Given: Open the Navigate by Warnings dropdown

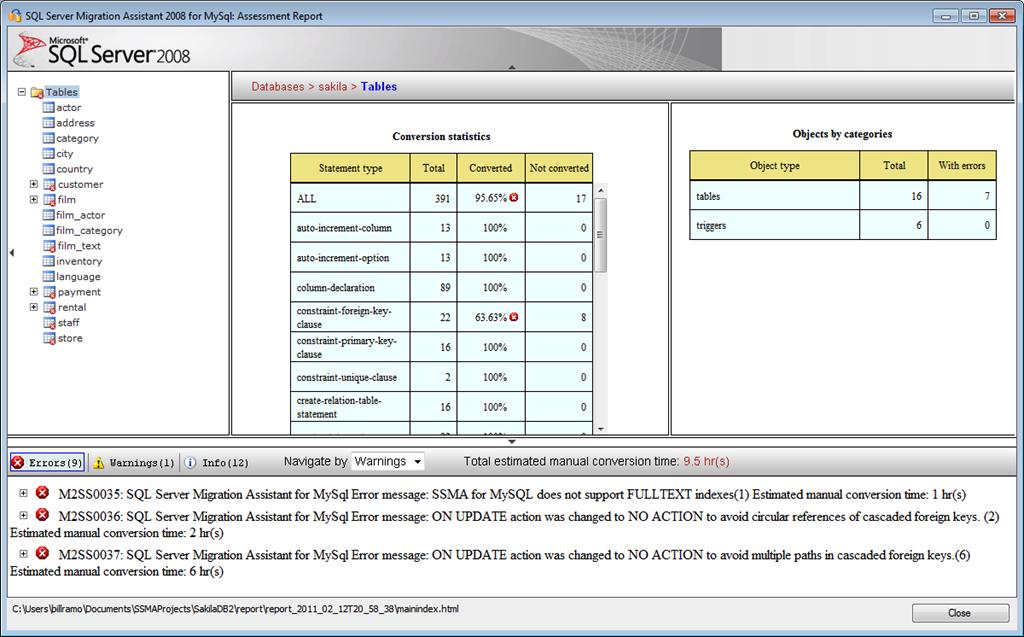Looking at the screenshot, I should (388, 461).
